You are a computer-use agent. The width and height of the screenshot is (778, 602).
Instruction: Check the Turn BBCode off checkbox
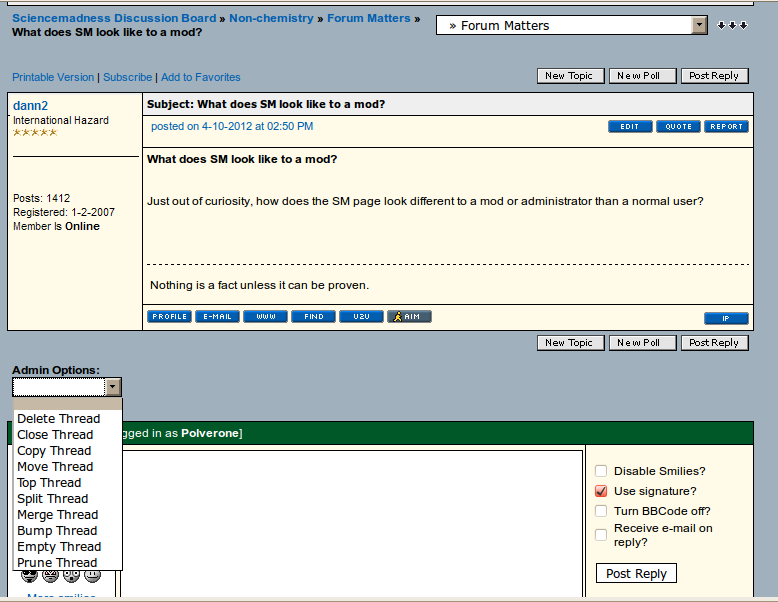(601, 511)
